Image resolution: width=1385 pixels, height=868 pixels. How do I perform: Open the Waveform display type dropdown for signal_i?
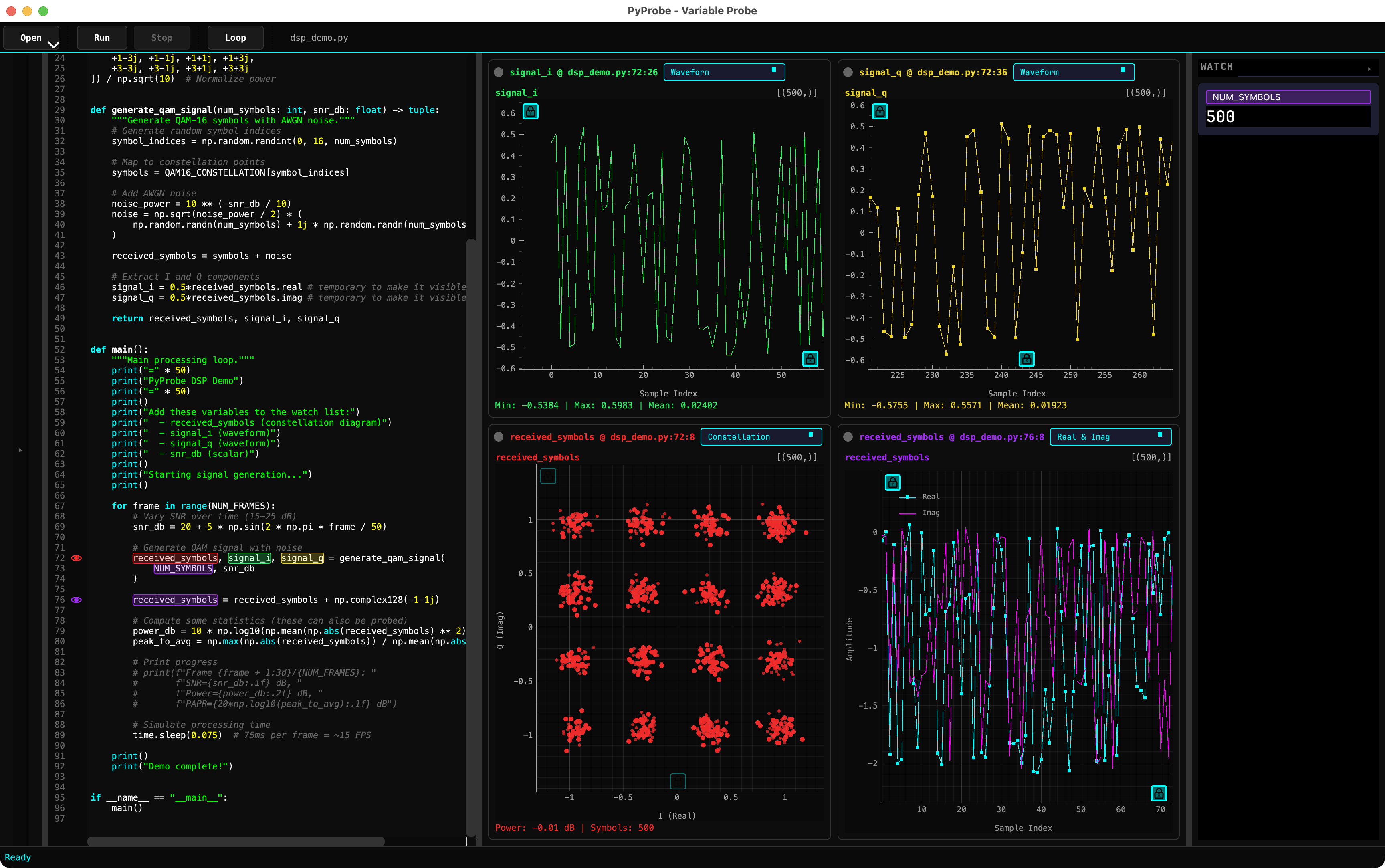(724, 72)
